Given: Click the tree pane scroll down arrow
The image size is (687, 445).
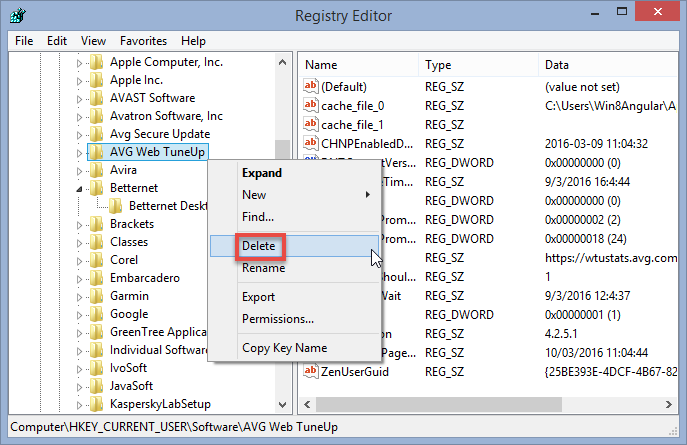Looking at the screenshot, I should [x=283, y=405].
